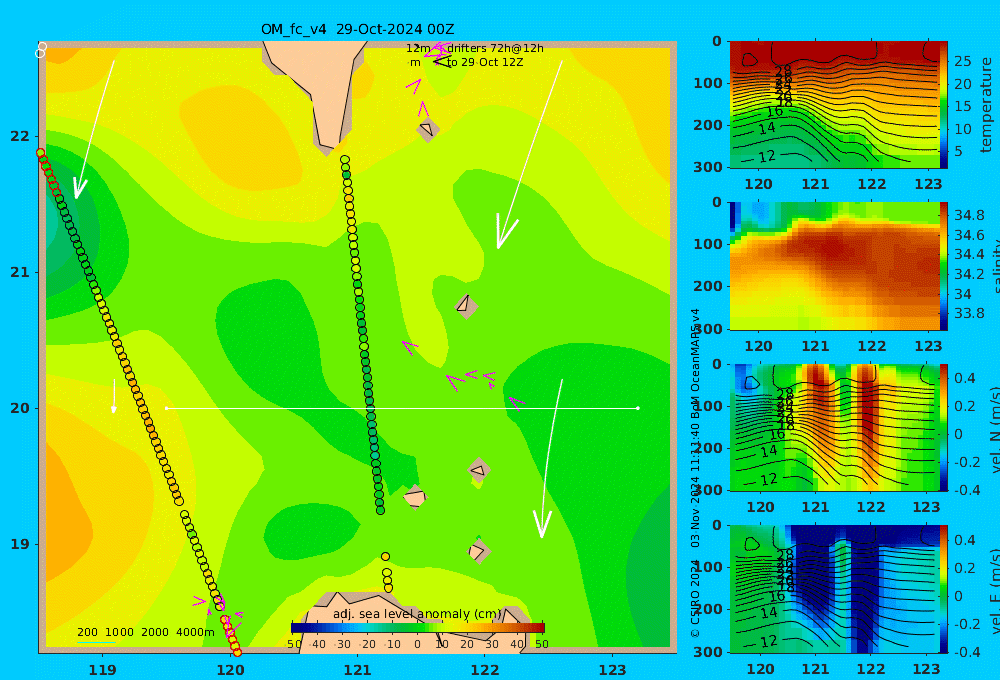The image size is (1000, 680).
Task: Click the "120" longitude tick under the temperature panel
Action: pos(759,184)
